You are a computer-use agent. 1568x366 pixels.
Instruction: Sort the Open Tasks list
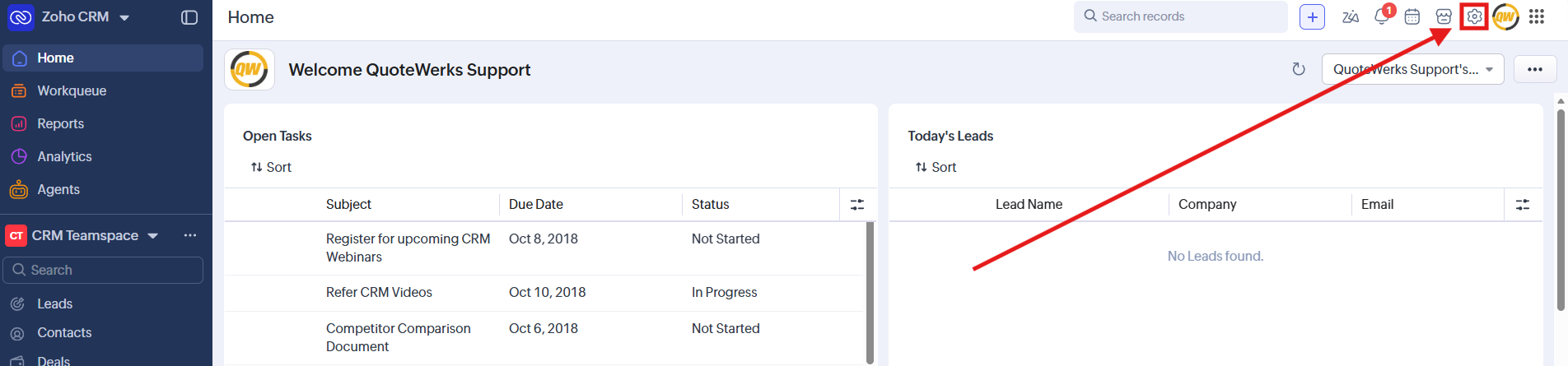[271, 167]
